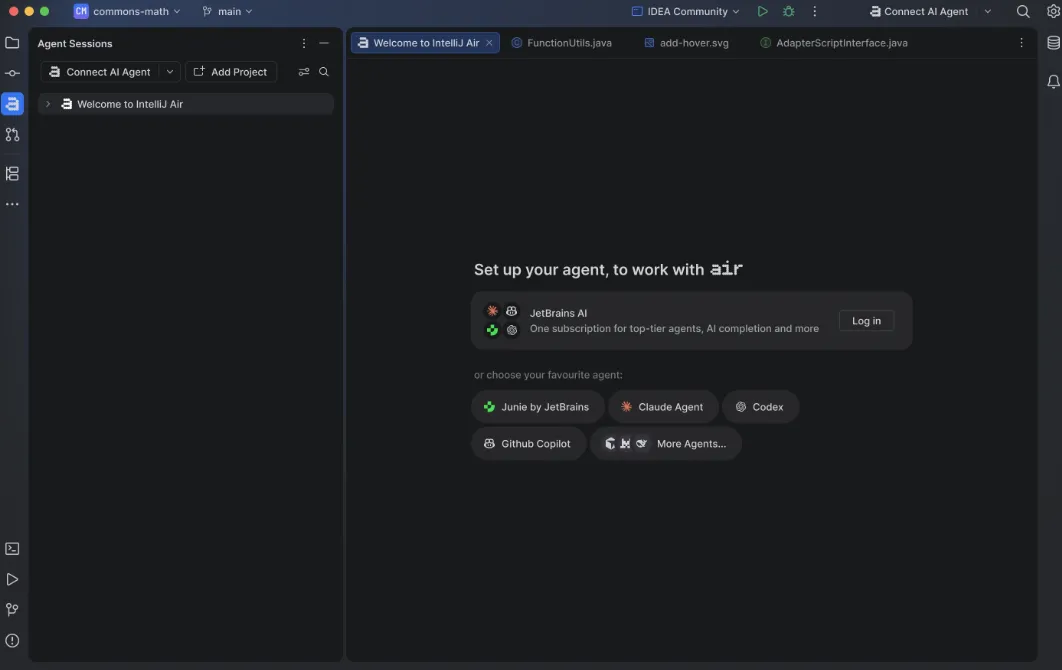Expand dropdown arrow beside title bar Connect AI Agent
Screen dimensions: 1062x670
[x=987, y=12]
